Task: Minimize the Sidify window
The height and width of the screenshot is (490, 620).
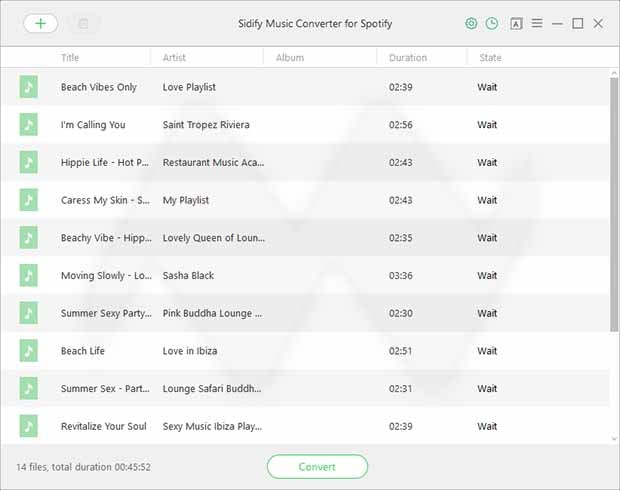Action: pos(557,24)
